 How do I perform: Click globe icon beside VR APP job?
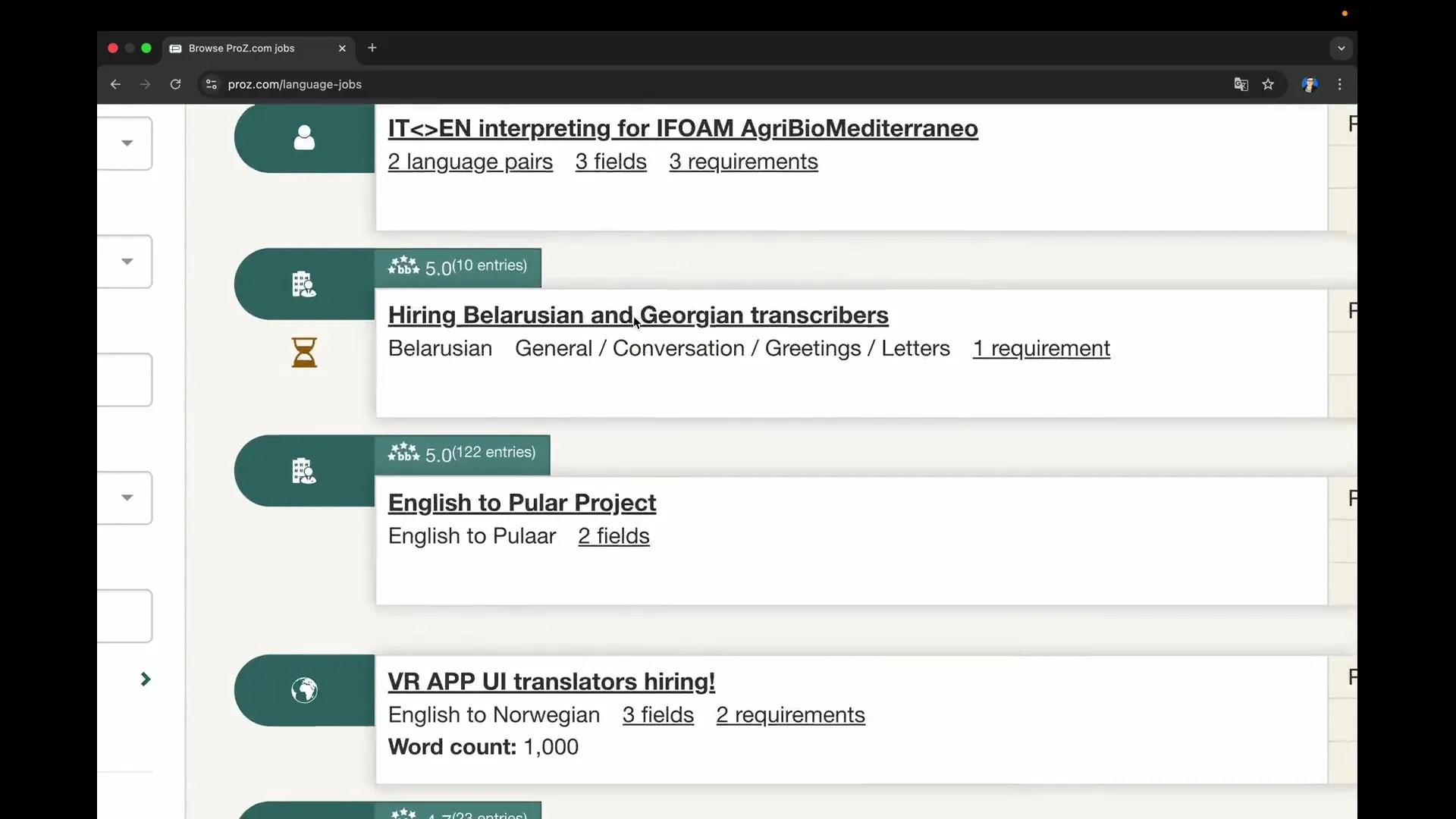[304, 690]
